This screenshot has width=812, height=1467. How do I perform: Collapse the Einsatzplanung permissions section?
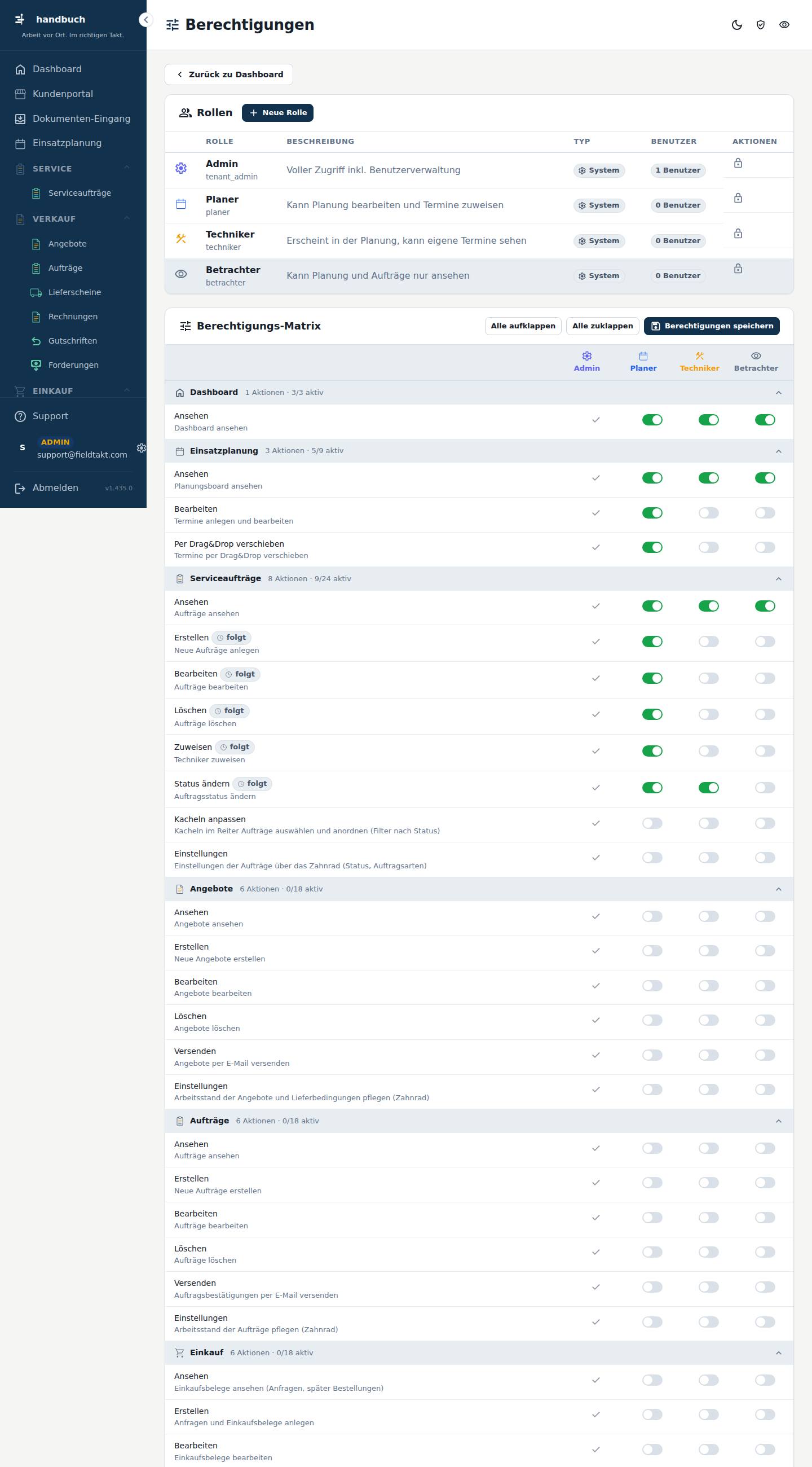pos(778,451)
